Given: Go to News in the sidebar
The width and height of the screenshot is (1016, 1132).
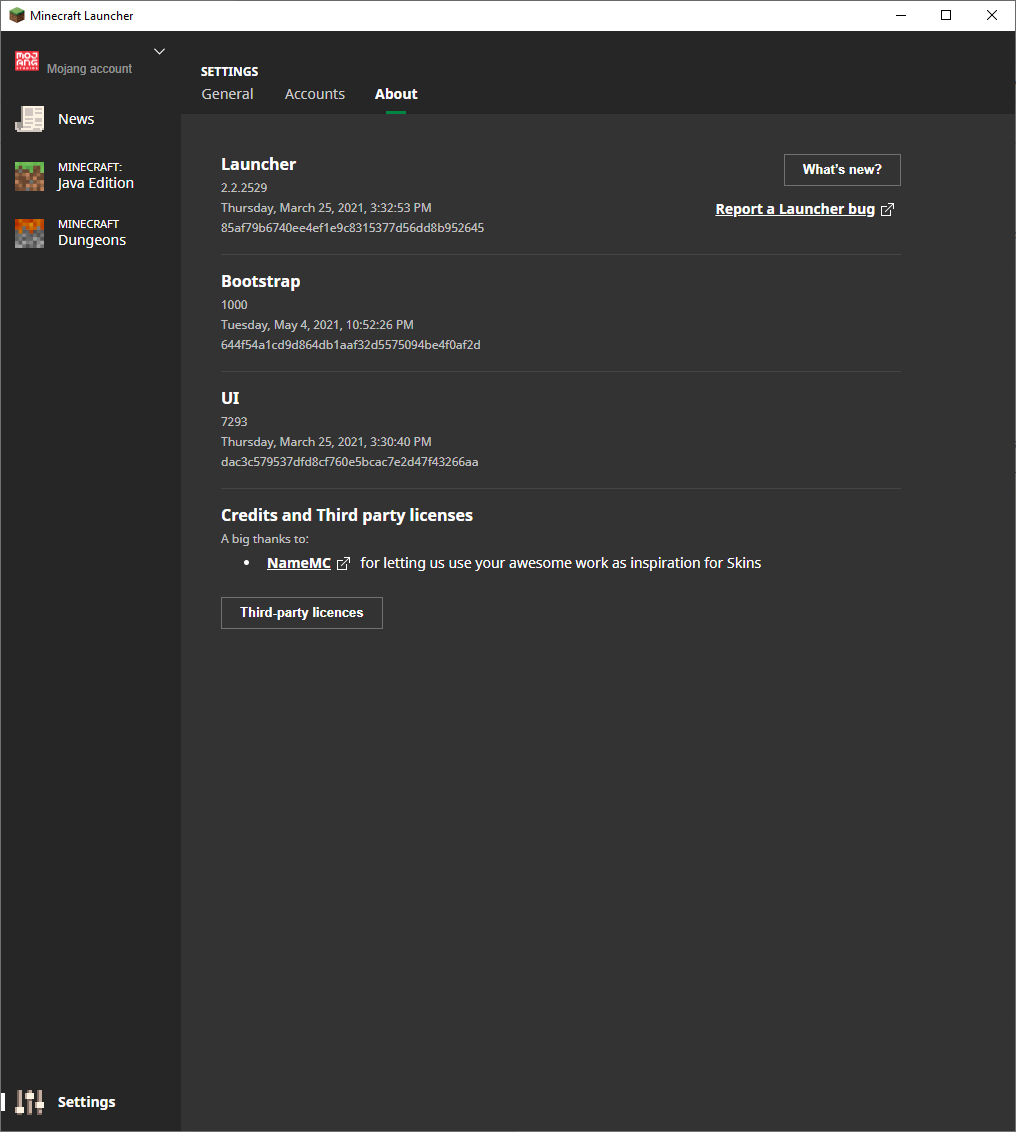Looking at the screenshot, I should (76, 119).
